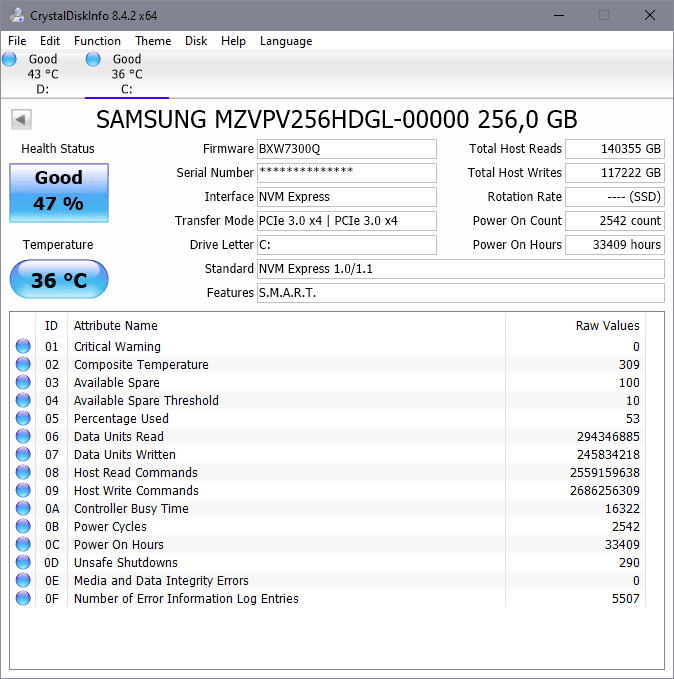Open the Language menu
The width and height of the screenshot is (674, 679).
point(286,41)
